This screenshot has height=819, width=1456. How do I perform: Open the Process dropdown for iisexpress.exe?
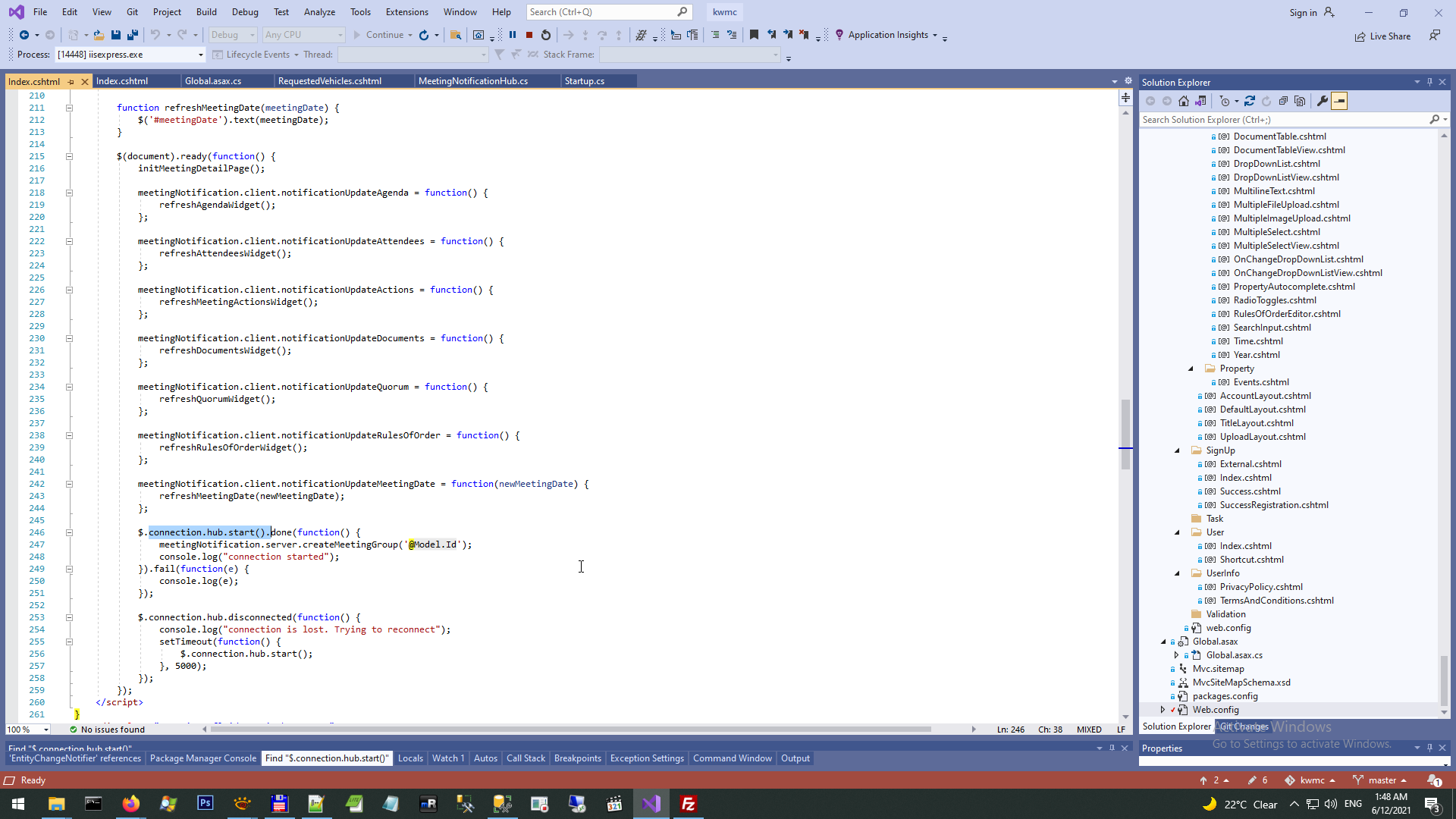[x=200, y=55]
